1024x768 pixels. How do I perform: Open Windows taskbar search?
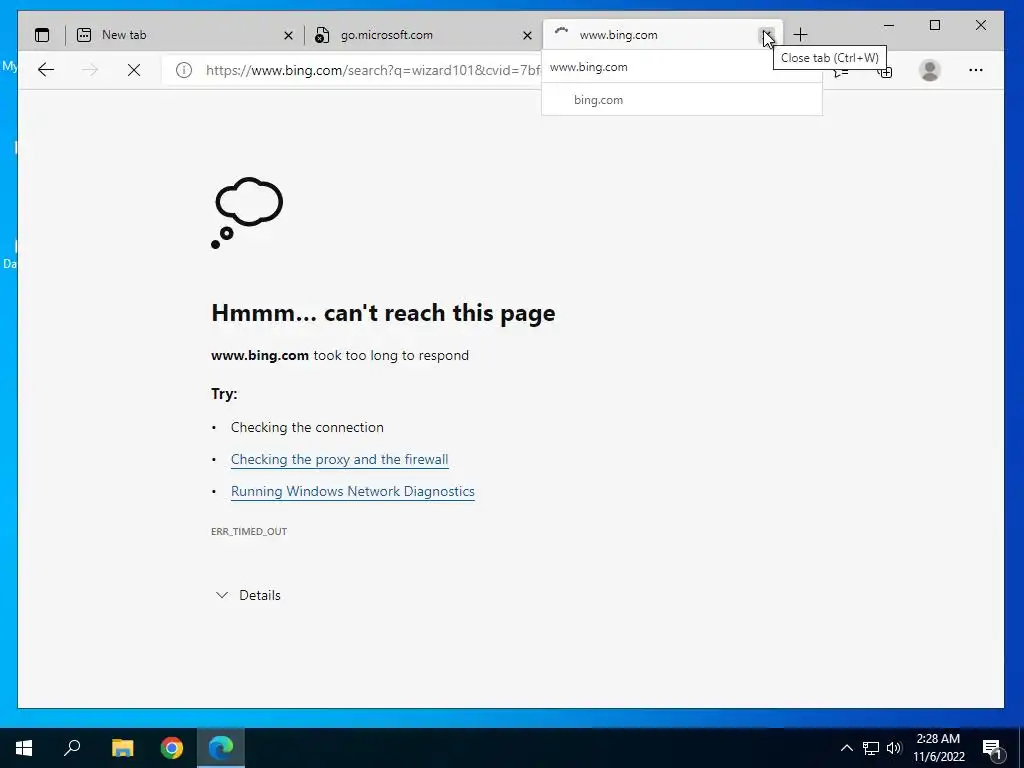[72, 748]
